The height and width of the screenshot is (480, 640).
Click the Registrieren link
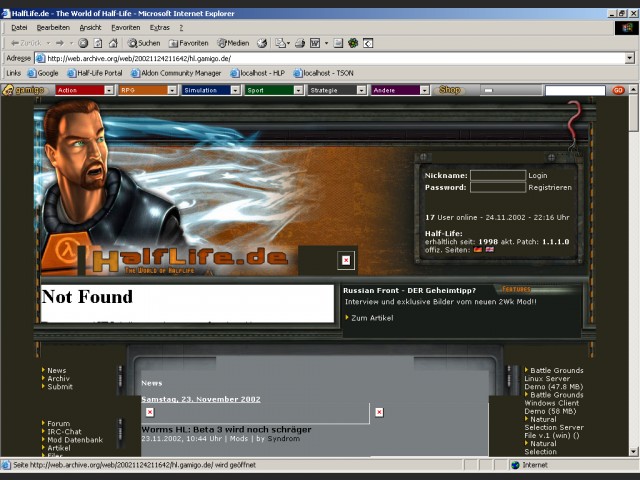[550, 187]
